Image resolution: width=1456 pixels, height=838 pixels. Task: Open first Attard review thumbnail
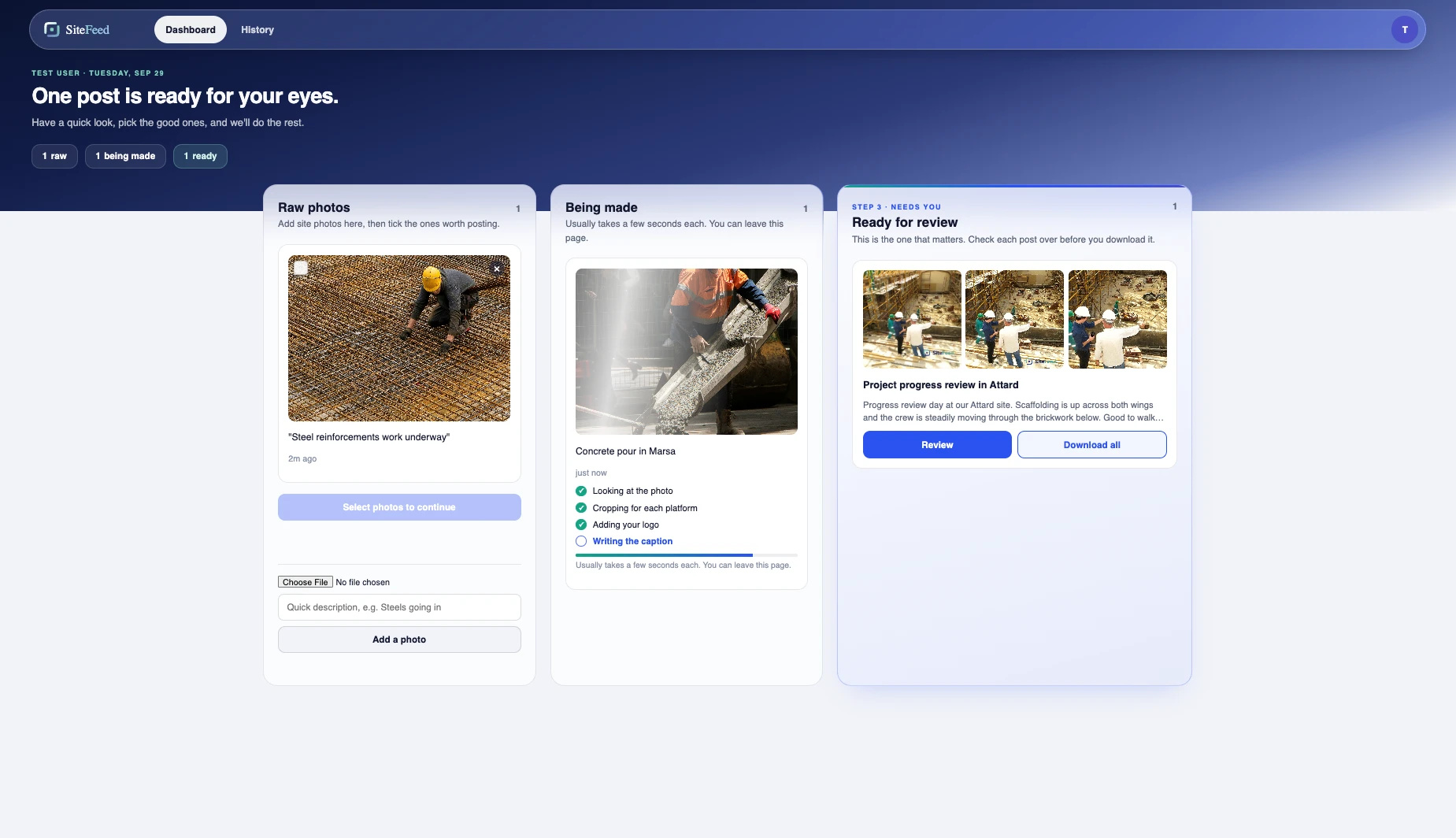pyautogui.click(x=912, y=319)
